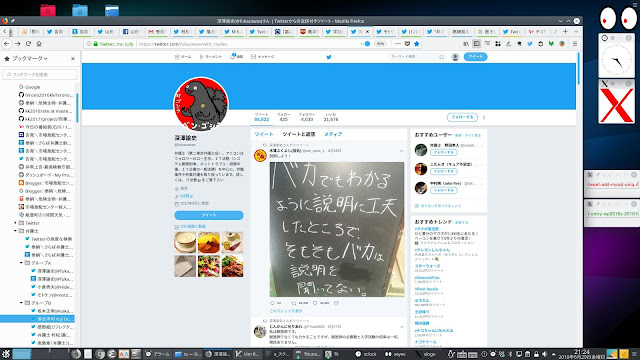Click the volume tray icon
Viewport: 640px width, 360px height.
point(544,354)
